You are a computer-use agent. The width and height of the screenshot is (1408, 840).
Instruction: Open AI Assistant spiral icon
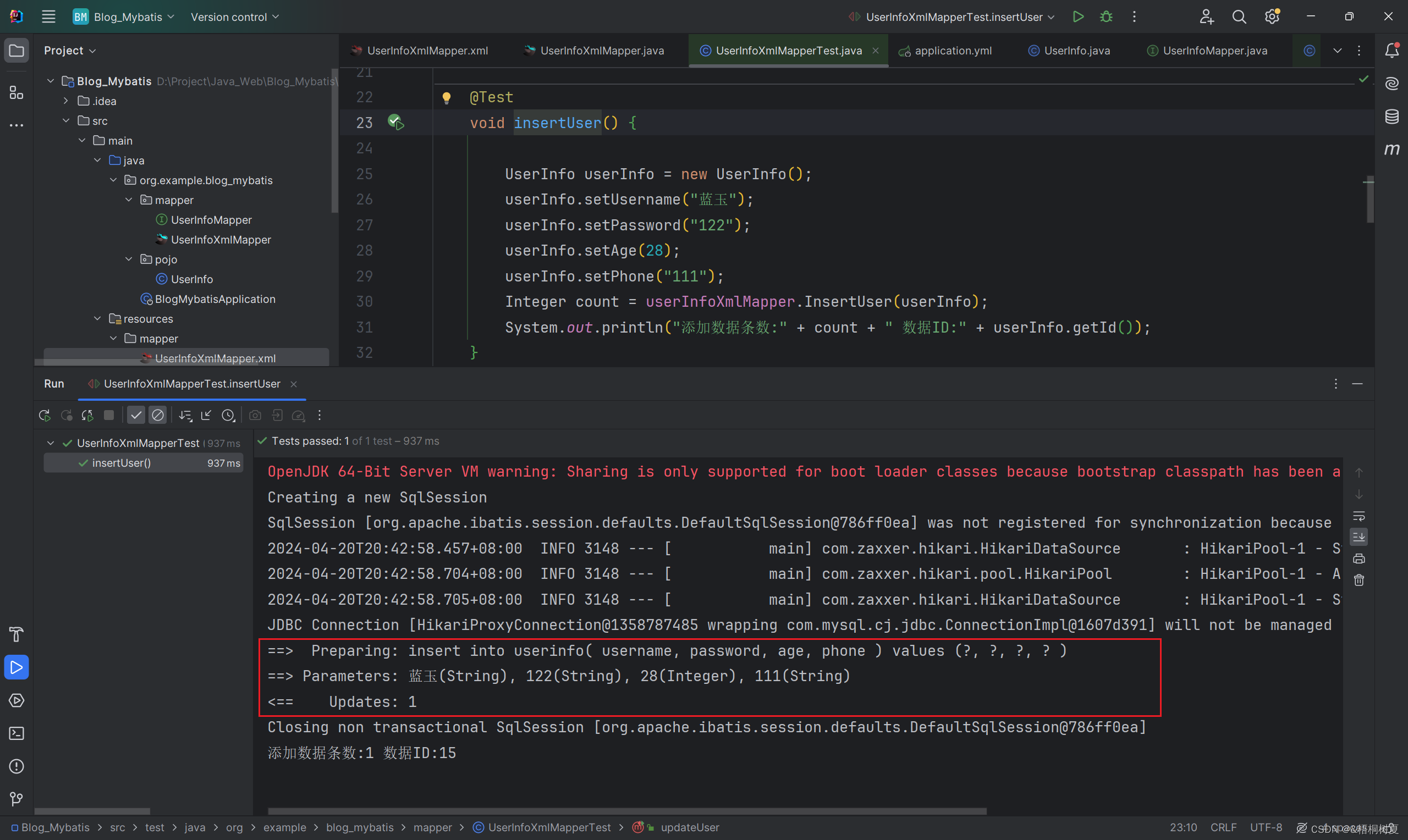click(1391, 84)
